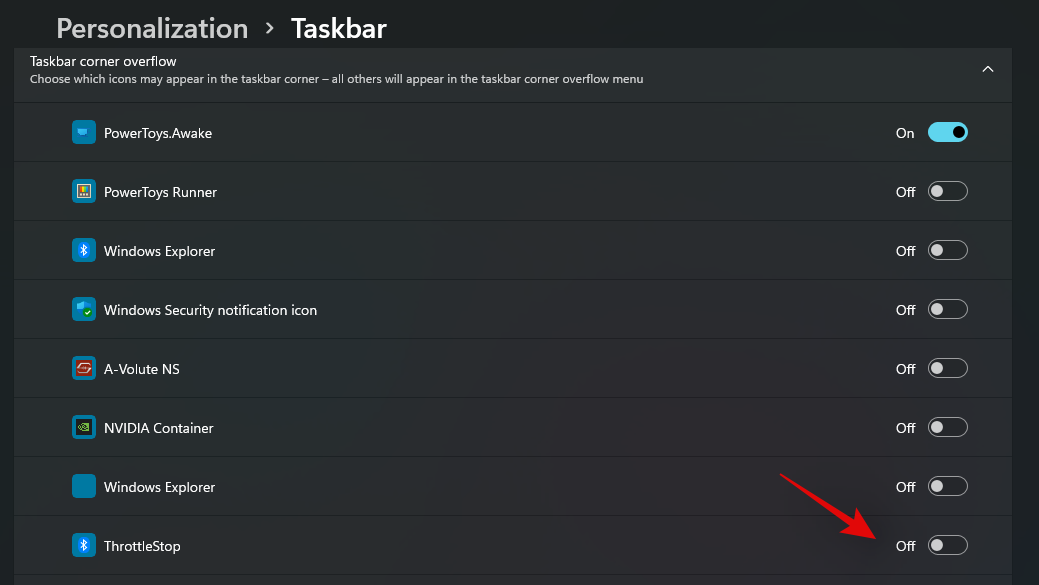Turn on Windows Explorer's first toggle
This screenshot has height=585, width=1039.
947,249
